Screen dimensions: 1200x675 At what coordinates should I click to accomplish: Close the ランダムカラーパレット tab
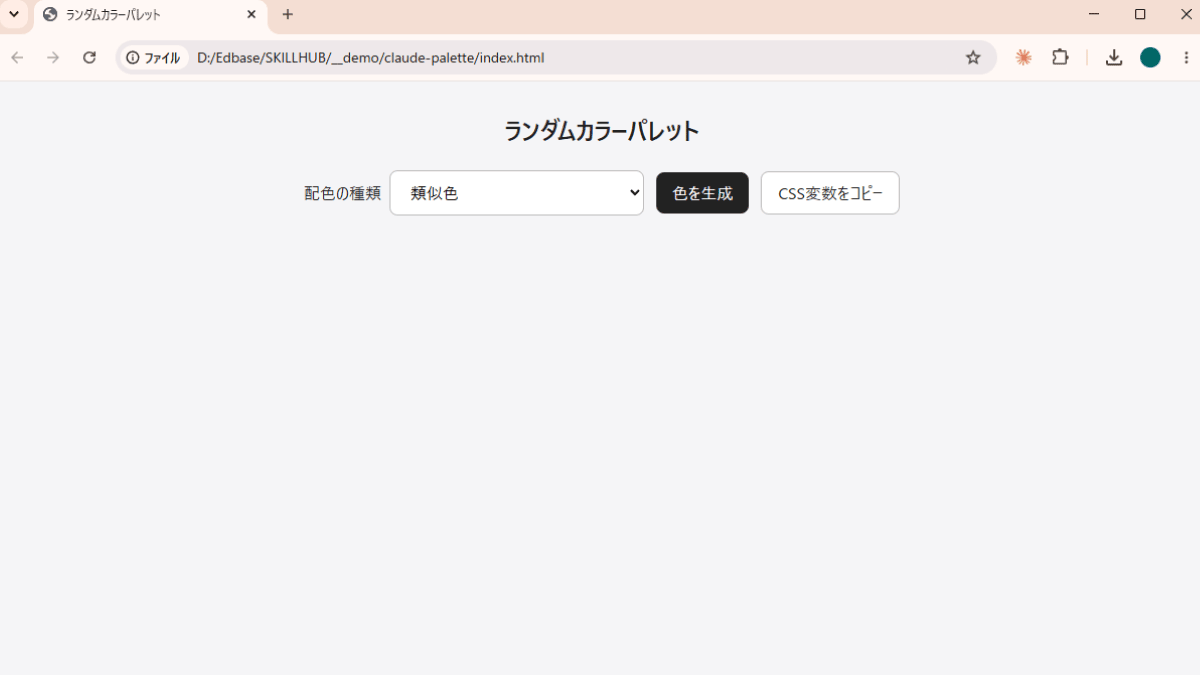(x=251, y=15)
